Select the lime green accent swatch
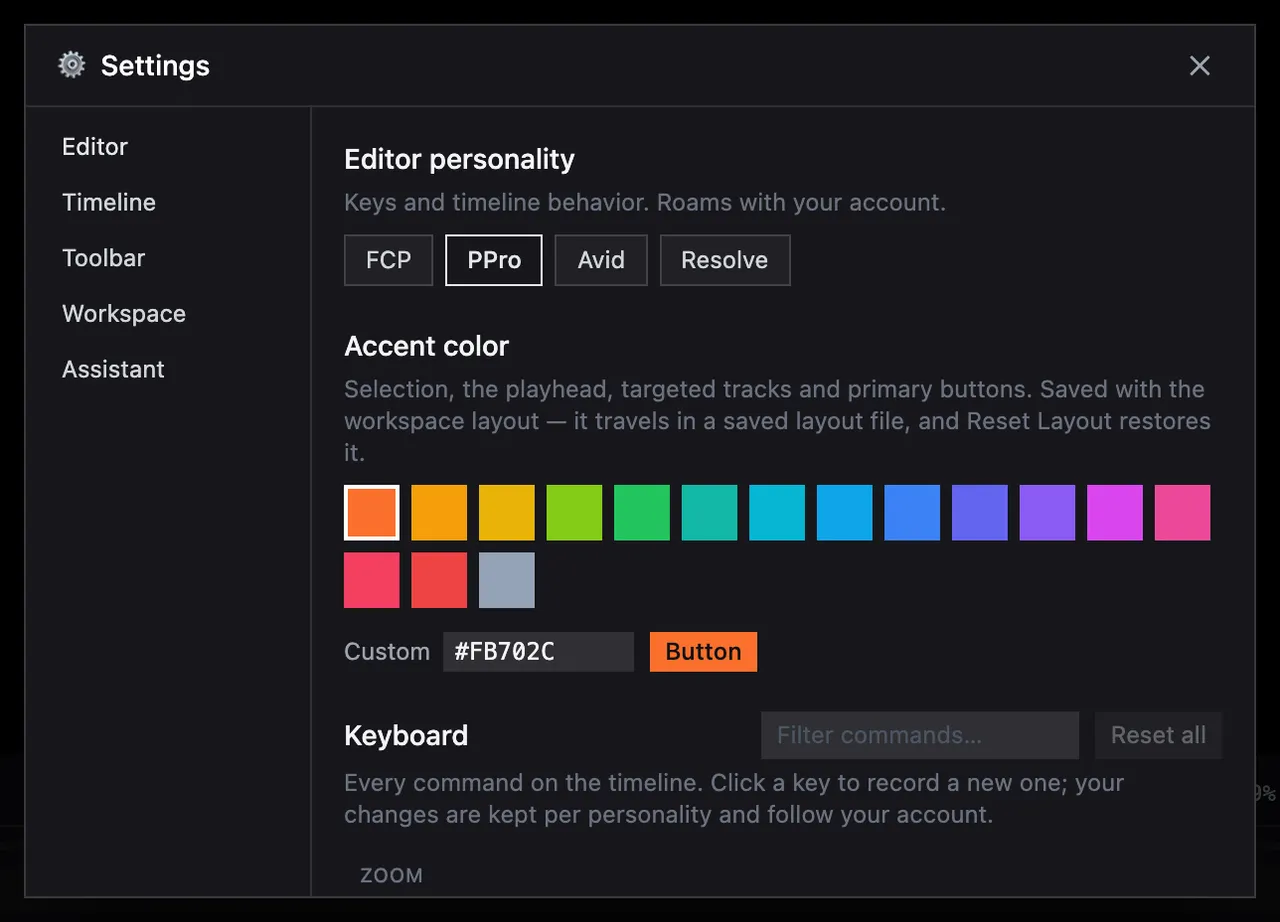The width and height of the screenshot is (1280, 922). 574,513
